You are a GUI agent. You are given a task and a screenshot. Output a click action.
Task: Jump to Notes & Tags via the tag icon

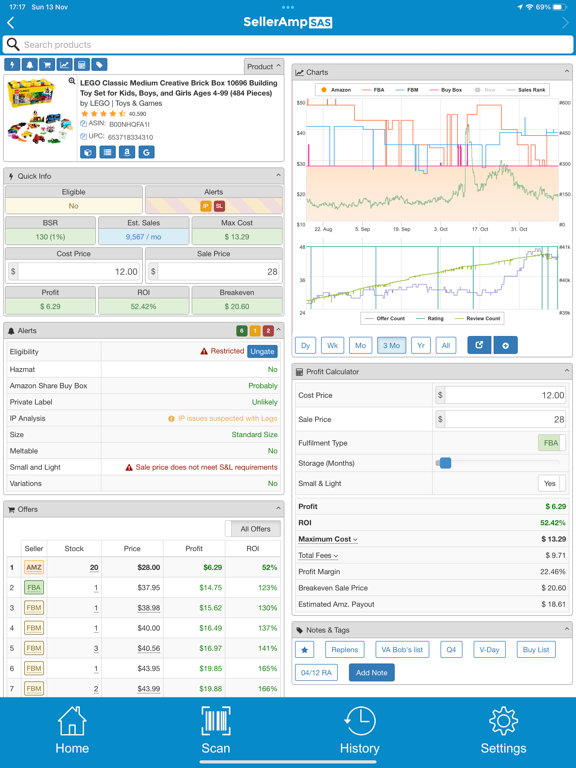99,65
